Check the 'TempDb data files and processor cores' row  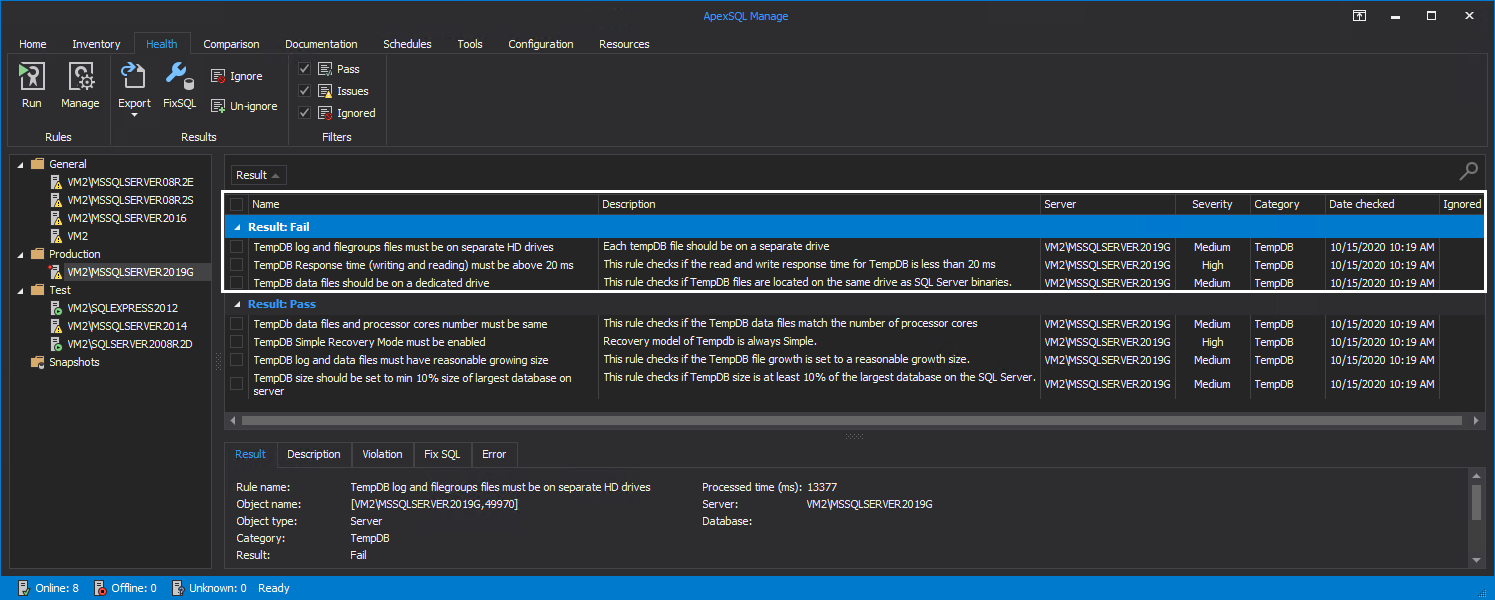pyautogui.click(x=236, y=324)
